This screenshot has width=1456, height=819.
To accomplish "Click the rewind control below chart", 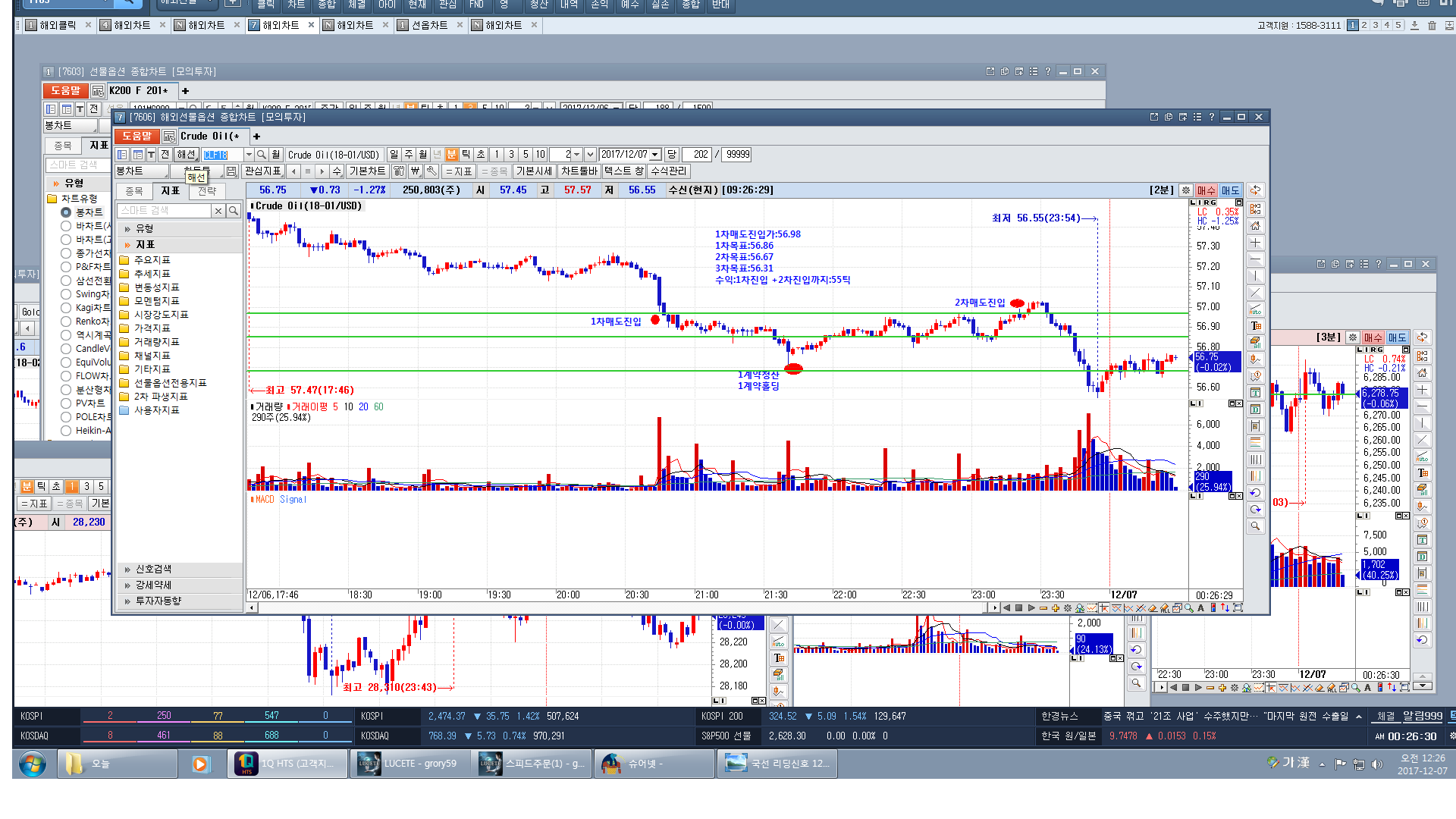I will pyautogui.click(x=1007, y=608).
